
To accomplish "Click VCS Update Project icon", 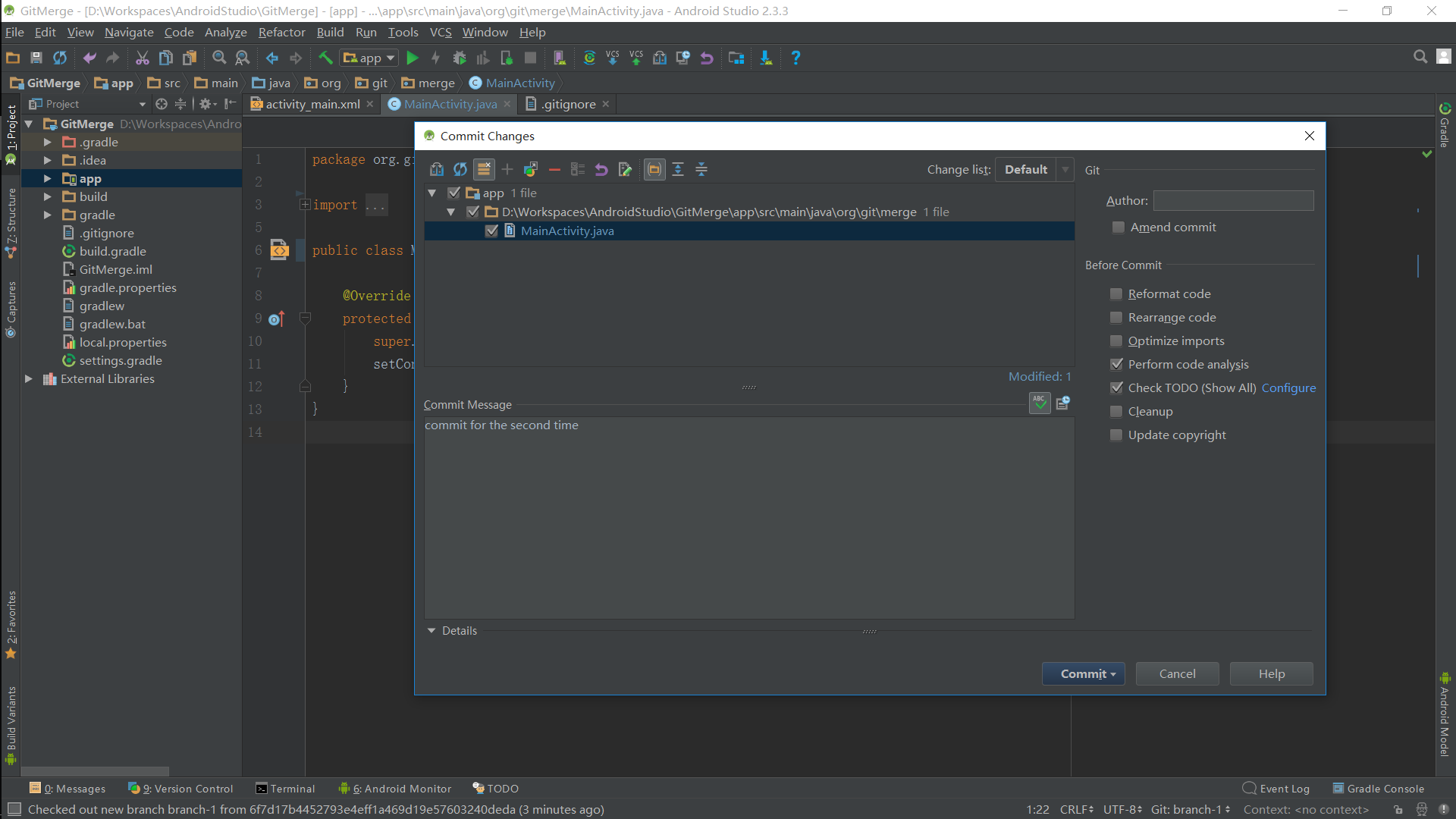I will pyautogui.click(x=613, y=58).
